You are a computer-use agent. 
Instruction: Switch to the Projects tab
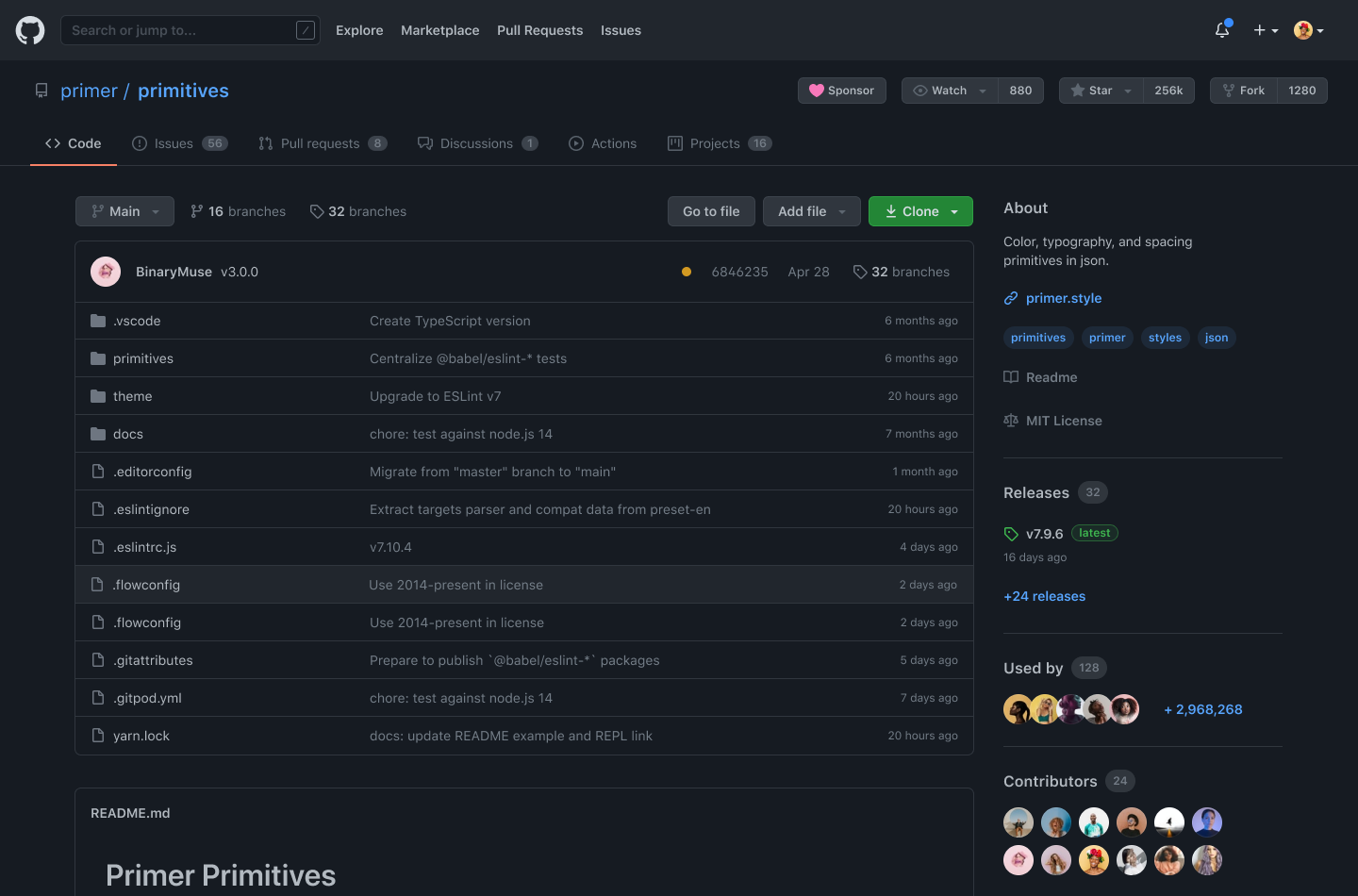coord(720,143)
